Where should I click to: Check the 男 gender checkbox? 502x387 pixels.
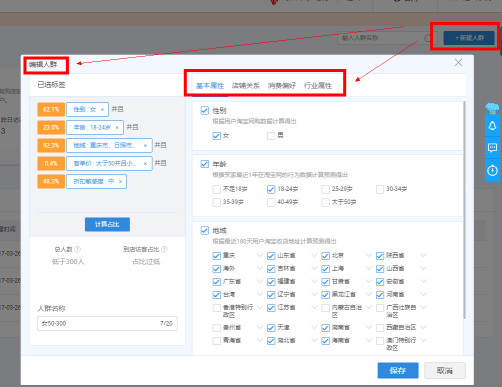271,136
